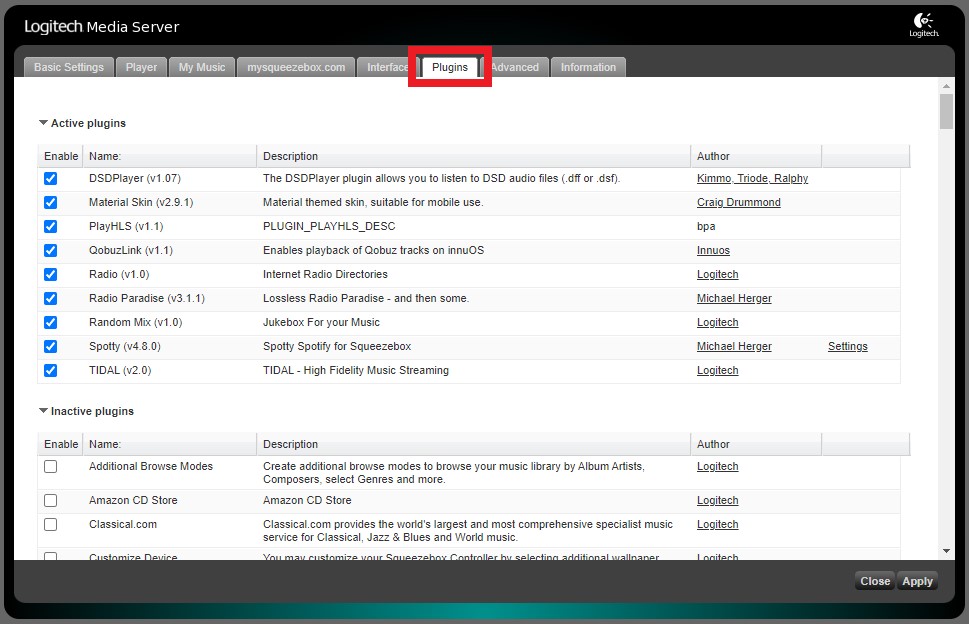Uncheck the Material Skin plugin
The height and width of the screenshot is (624, 969).
51,202
